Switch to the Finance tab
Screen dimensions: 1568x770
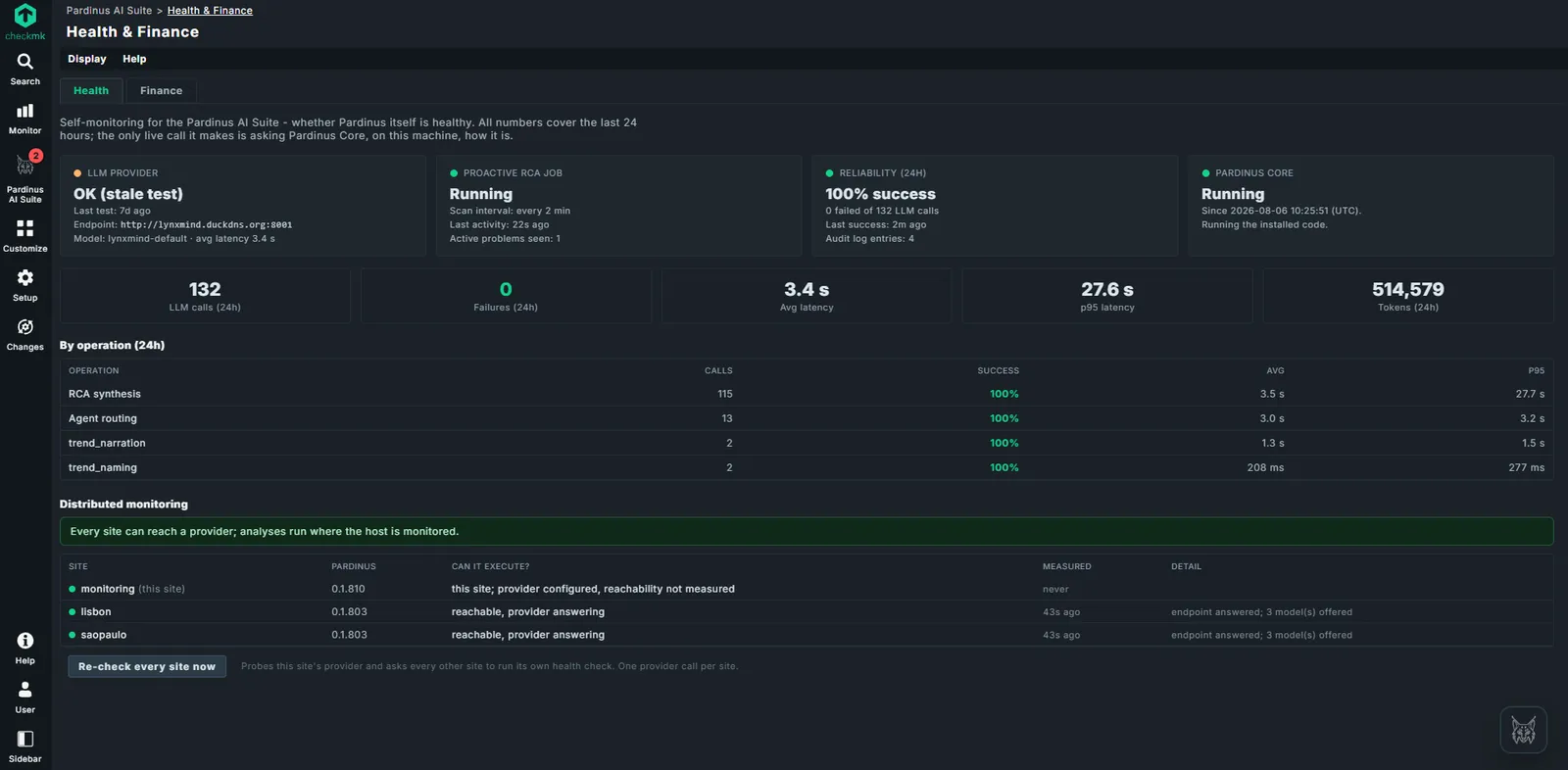(161, 90)
